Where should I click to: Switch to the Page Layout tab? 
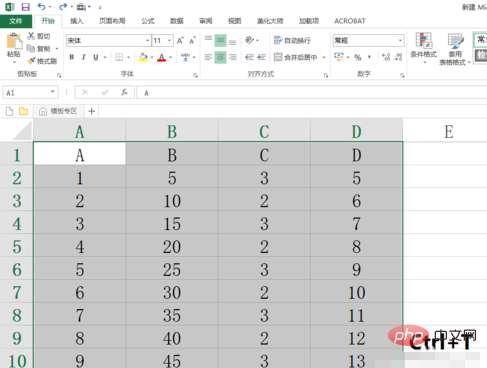click(x=112, y=21)
